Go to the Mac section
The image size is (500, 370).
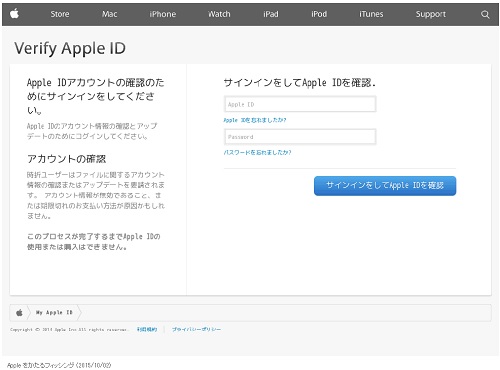coord(109,14)
